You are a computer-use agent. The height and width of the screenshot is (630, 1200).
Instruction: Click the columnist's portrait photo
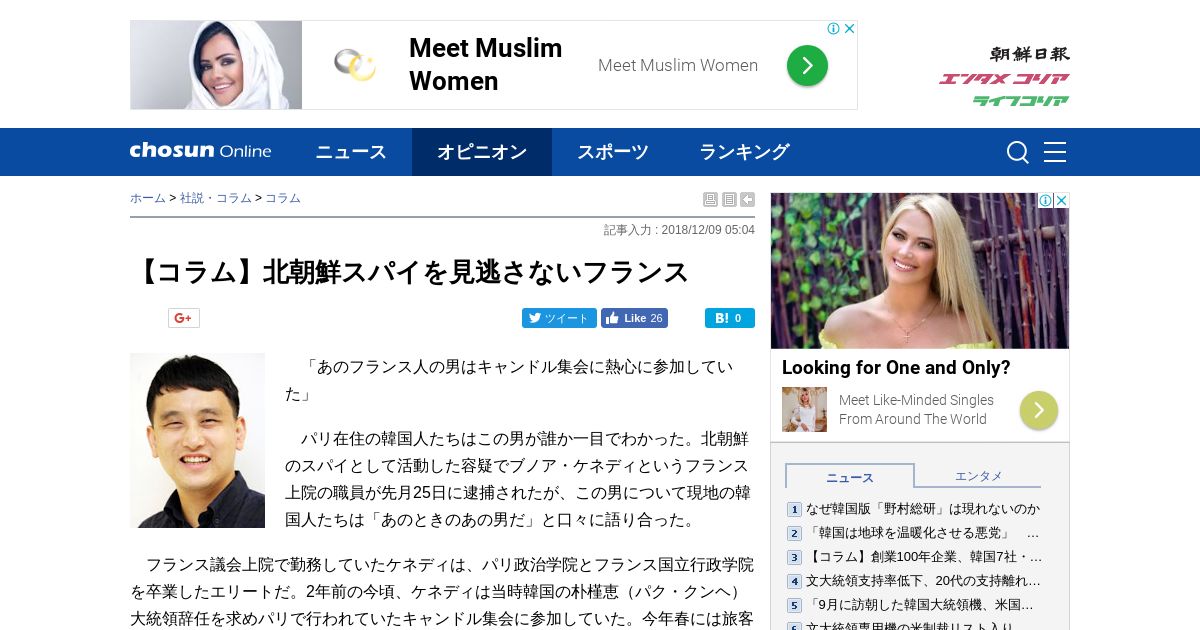coord(197,440)
